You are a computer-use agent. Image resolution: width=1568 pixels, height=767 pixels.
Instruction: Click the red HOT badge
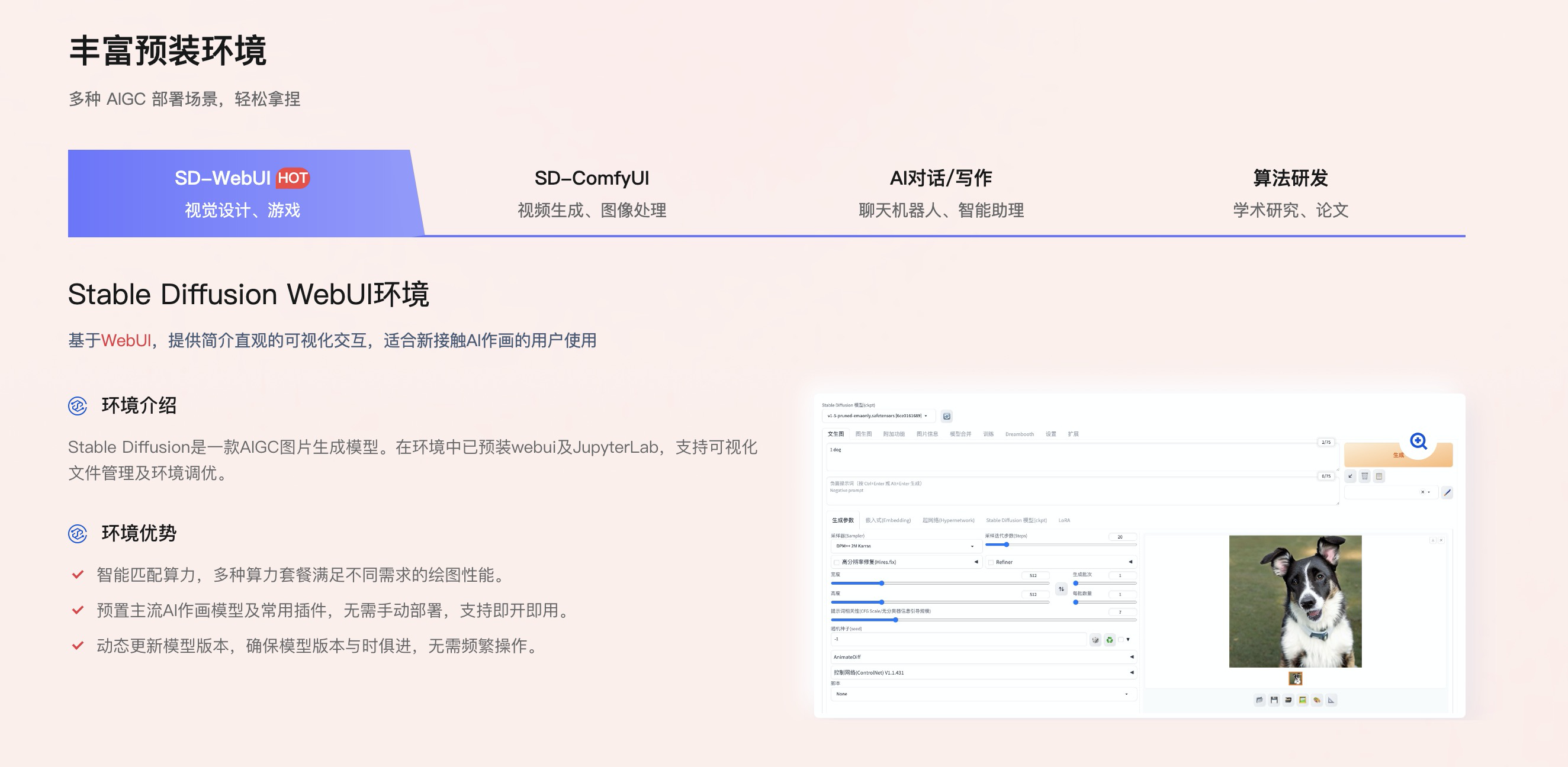[x=293, y=178]
